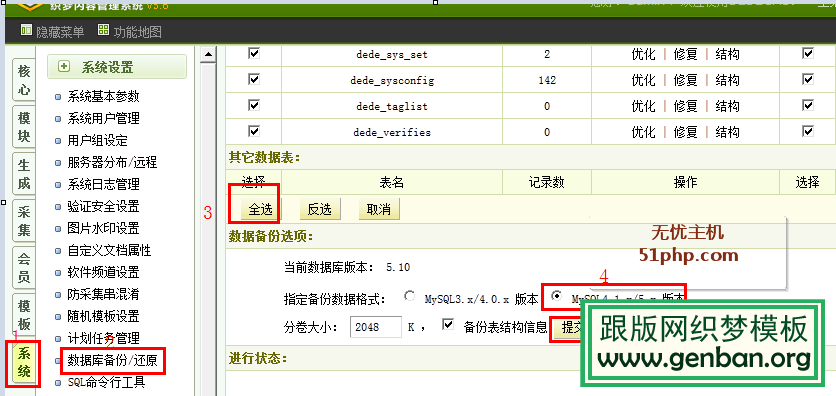Click 结构 for dede_sys_set
836x396 pixels.
(x=727, y=54)
